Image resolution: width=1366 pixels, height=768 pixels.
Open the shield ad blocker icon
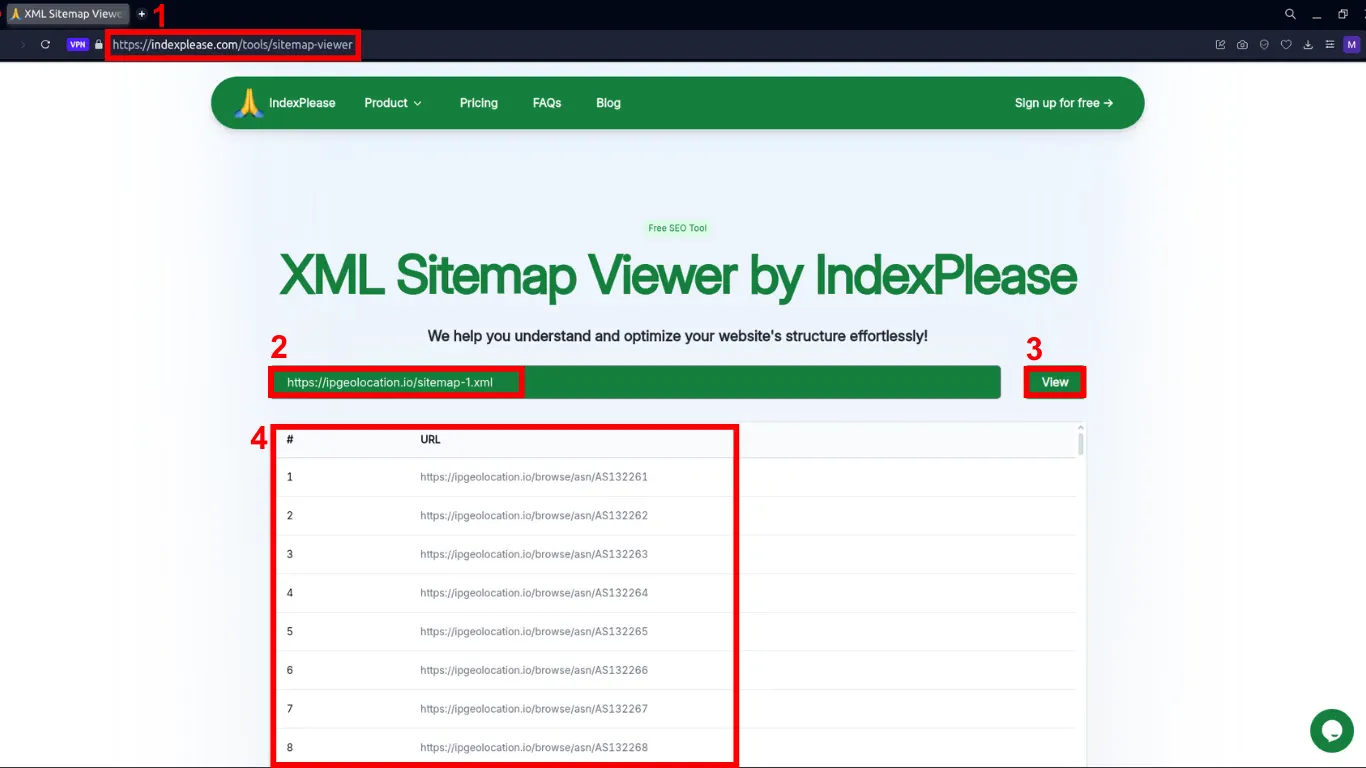pyautogui.click(x=1264, y=45)
